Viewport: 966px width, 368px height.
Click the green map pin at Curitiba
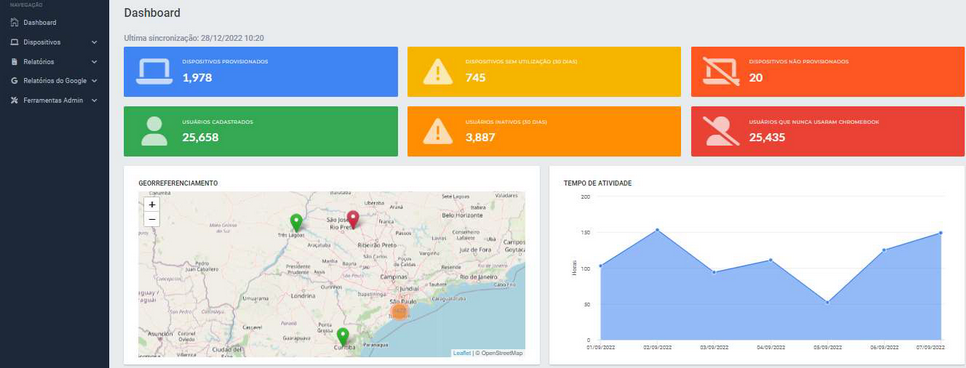coord(343,337)
